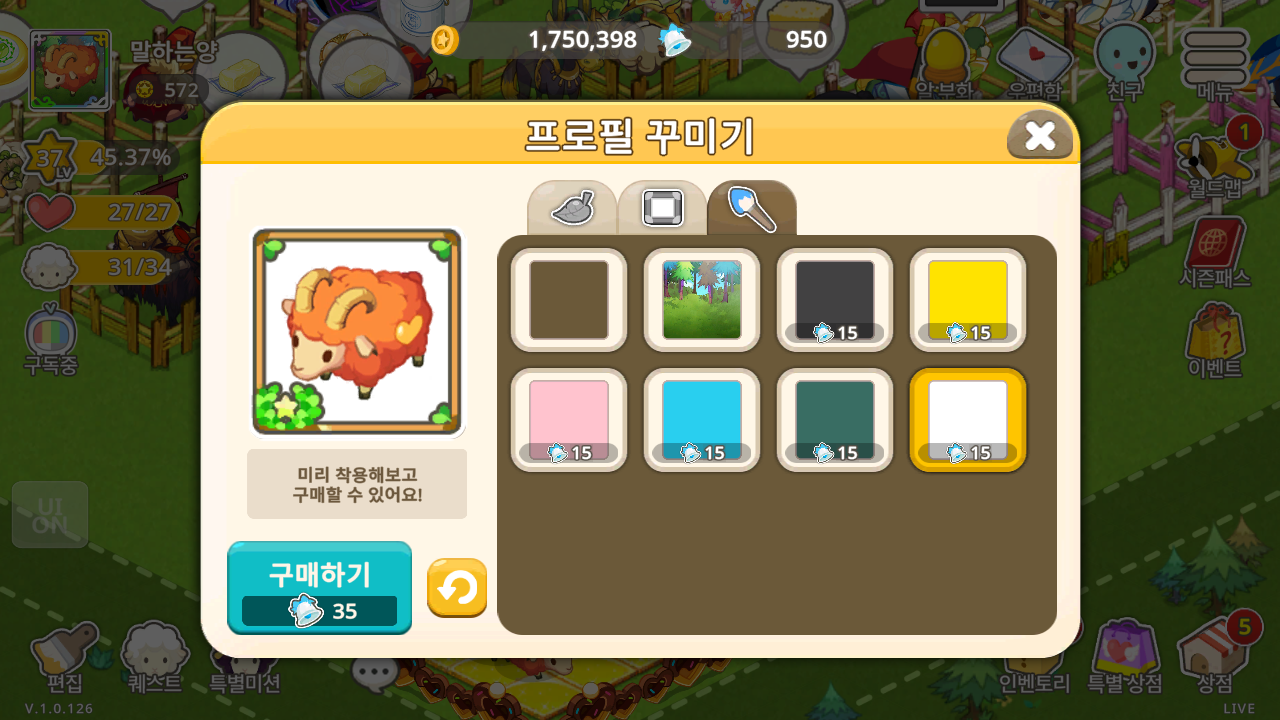Toggle the UI ON button
Image resolution: width=1280 pixels, height=720 pixels.
(x=50, y=515)
